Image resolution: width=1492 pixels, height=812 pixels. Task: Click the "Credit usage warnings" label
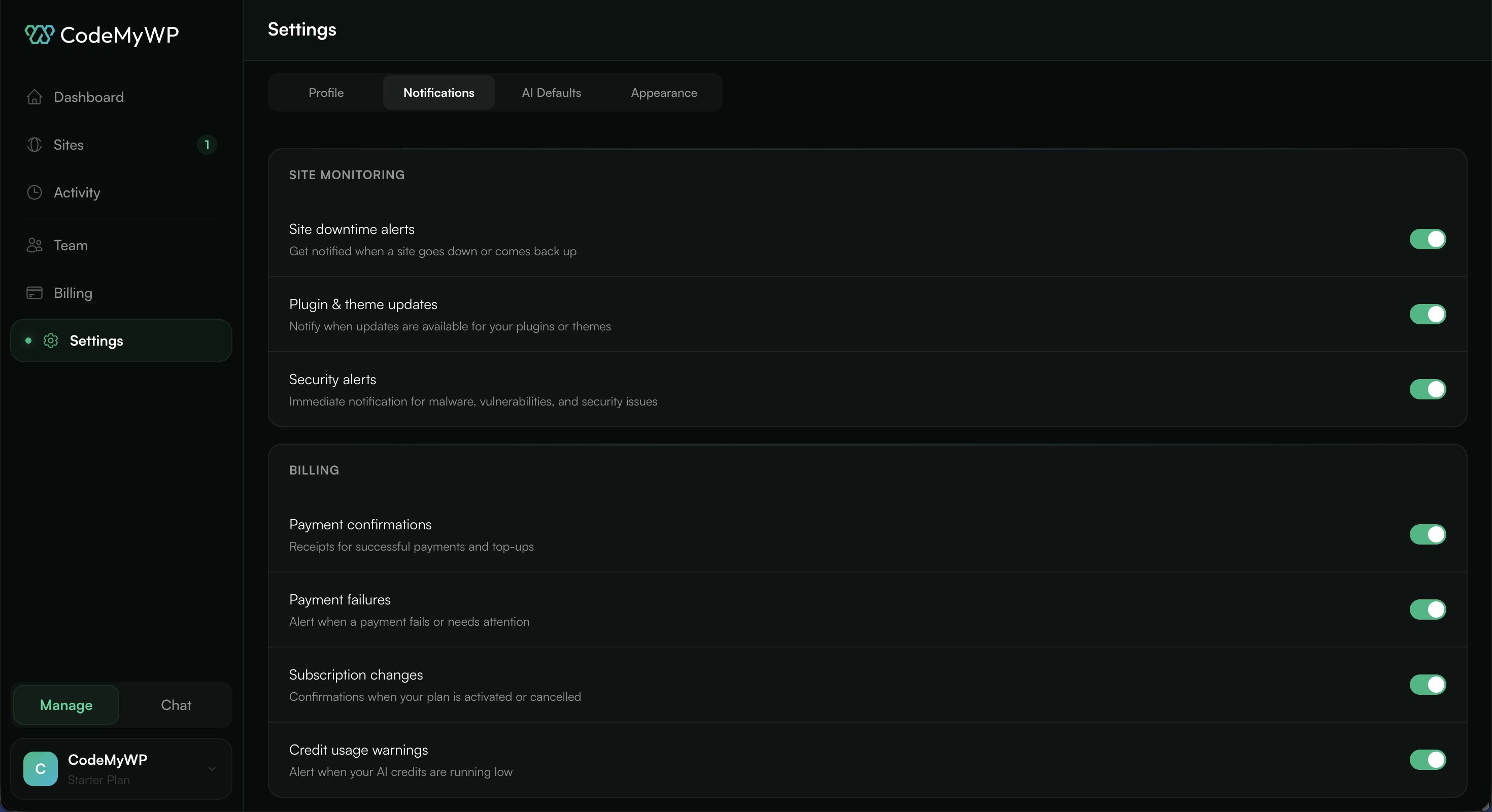tap(358, 750)
